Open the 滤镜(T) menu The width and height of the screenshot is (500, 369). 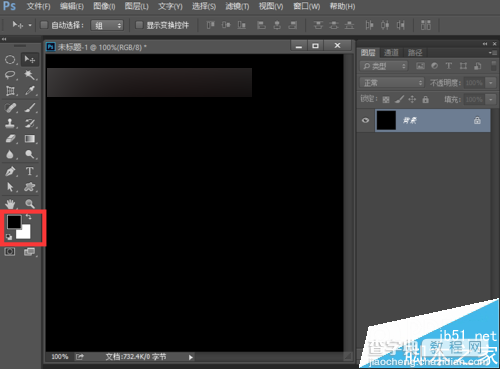pyautogui.click(x=237, y=6)
